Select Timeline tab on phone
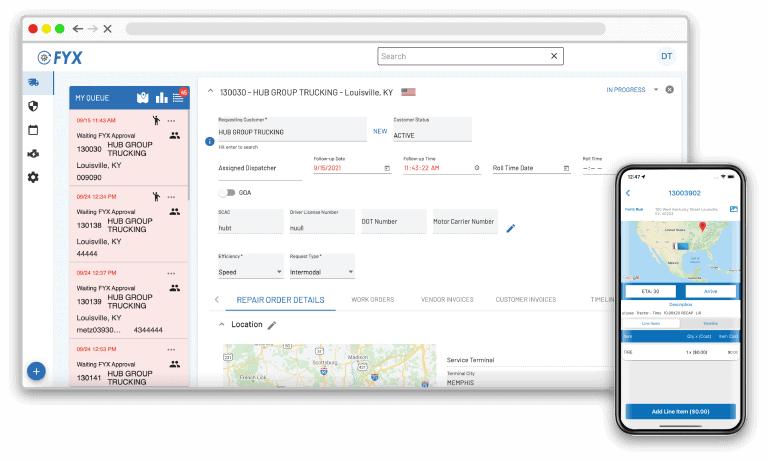768x461 pixels. 710,324
